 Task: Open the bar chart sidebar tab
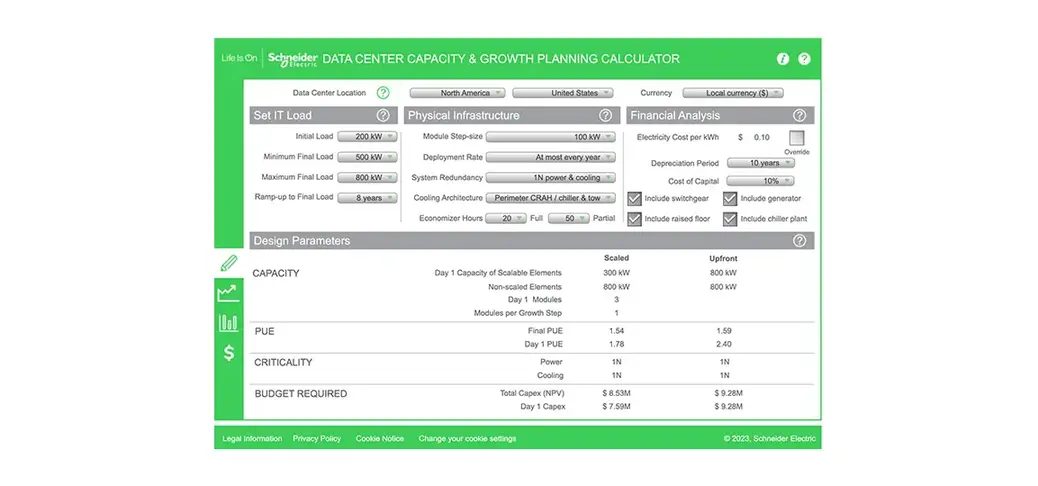point(228,322)
